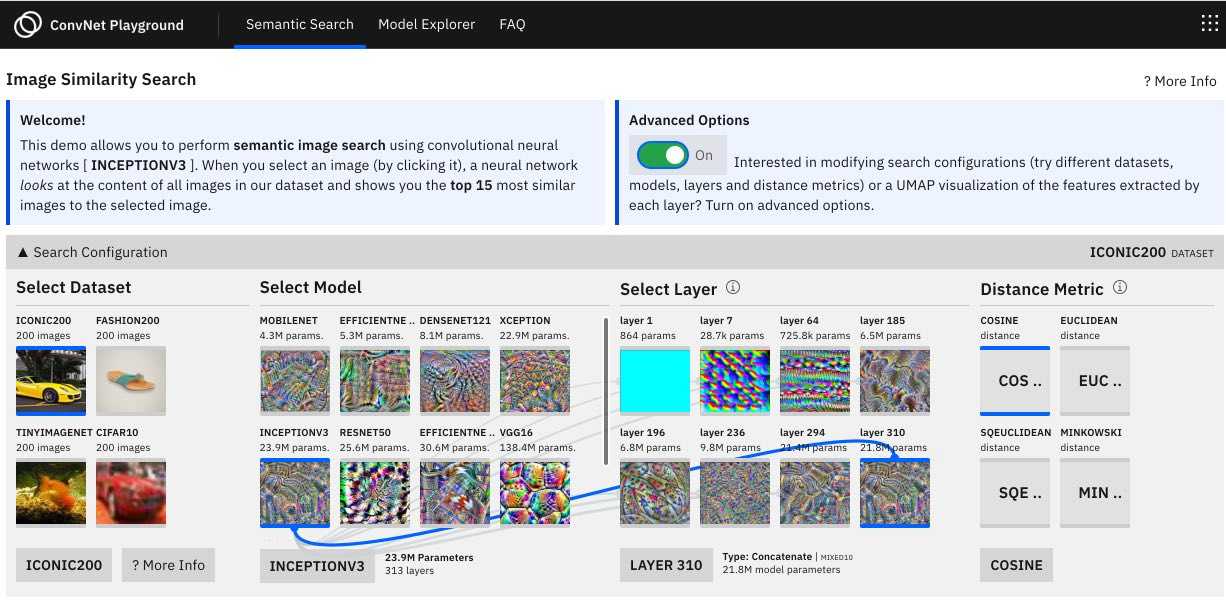Select the Minkowski distance metric option

[1094, 493]
